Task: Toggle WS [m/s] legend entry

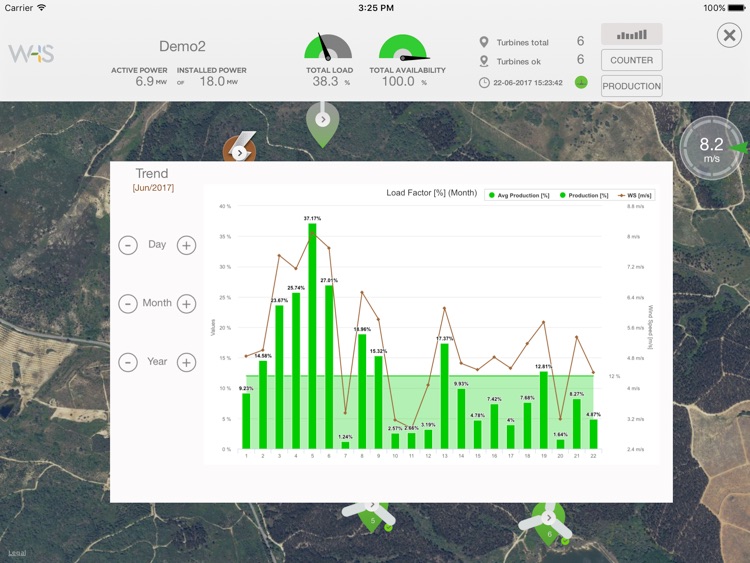Action: 635,195
